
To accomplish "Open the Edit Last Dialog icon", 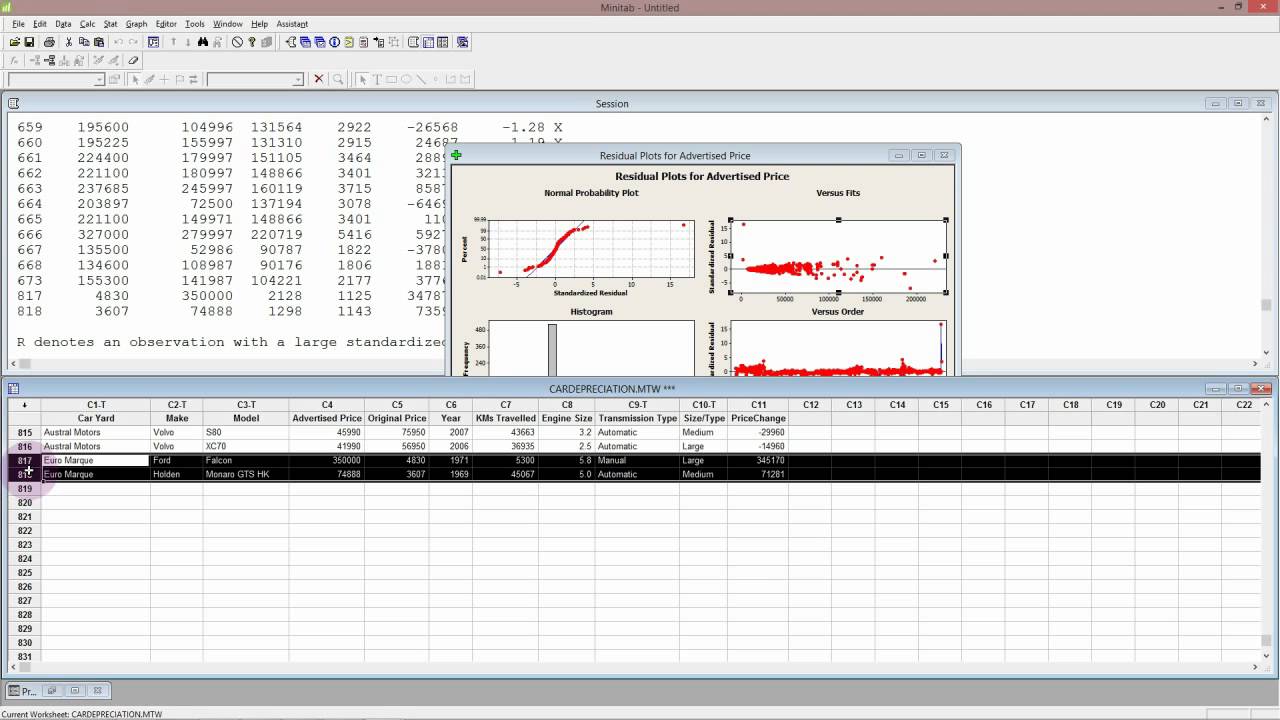I will pos(153,42).
